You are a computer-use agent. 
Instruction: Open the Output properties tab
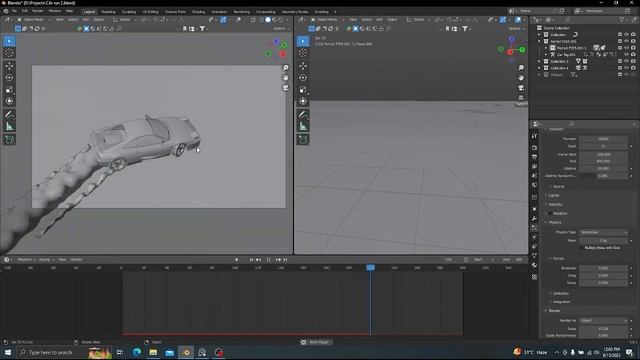tap(534, 157)
